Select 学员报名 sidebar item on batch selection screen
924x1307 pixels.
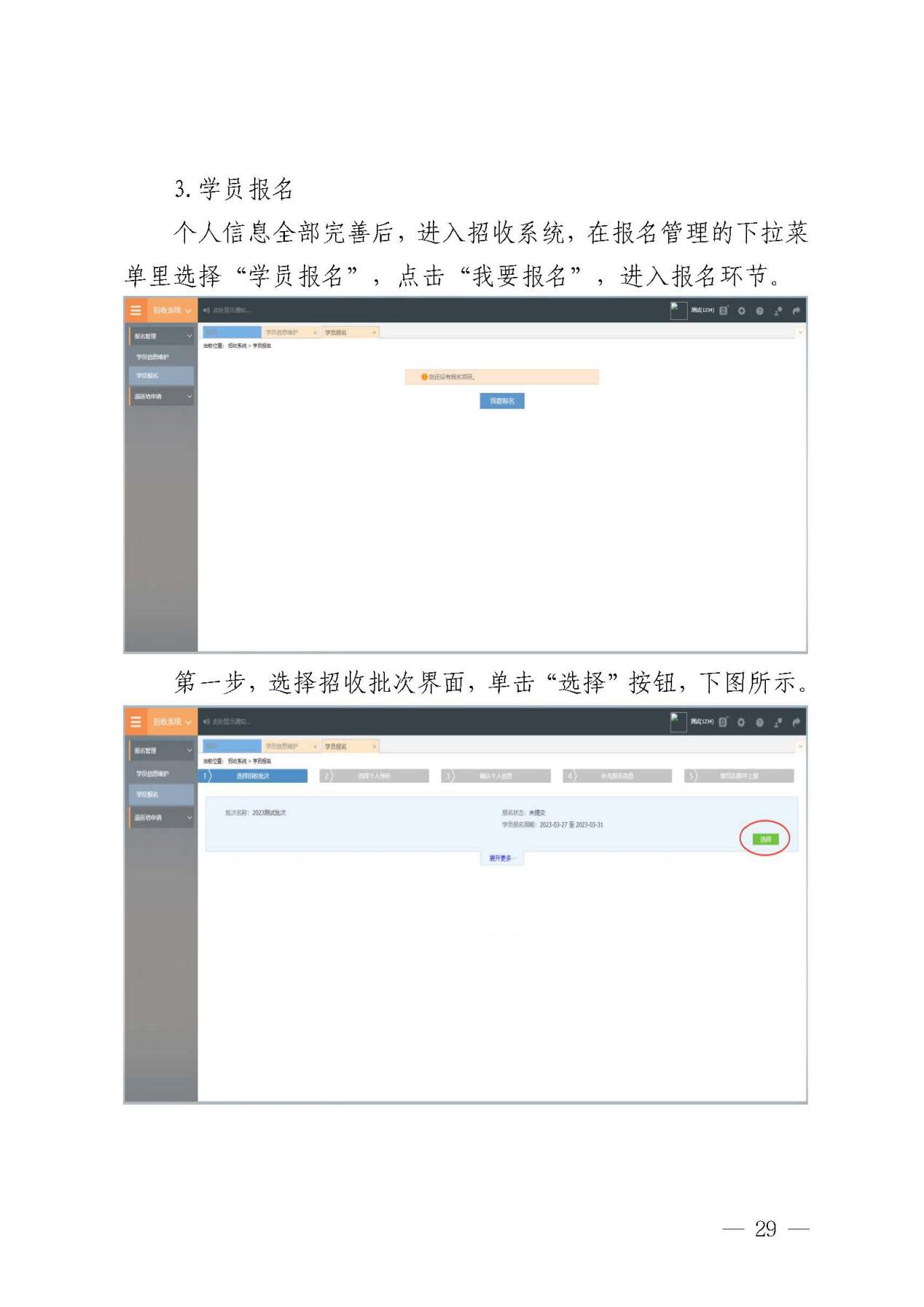(162, 794)
